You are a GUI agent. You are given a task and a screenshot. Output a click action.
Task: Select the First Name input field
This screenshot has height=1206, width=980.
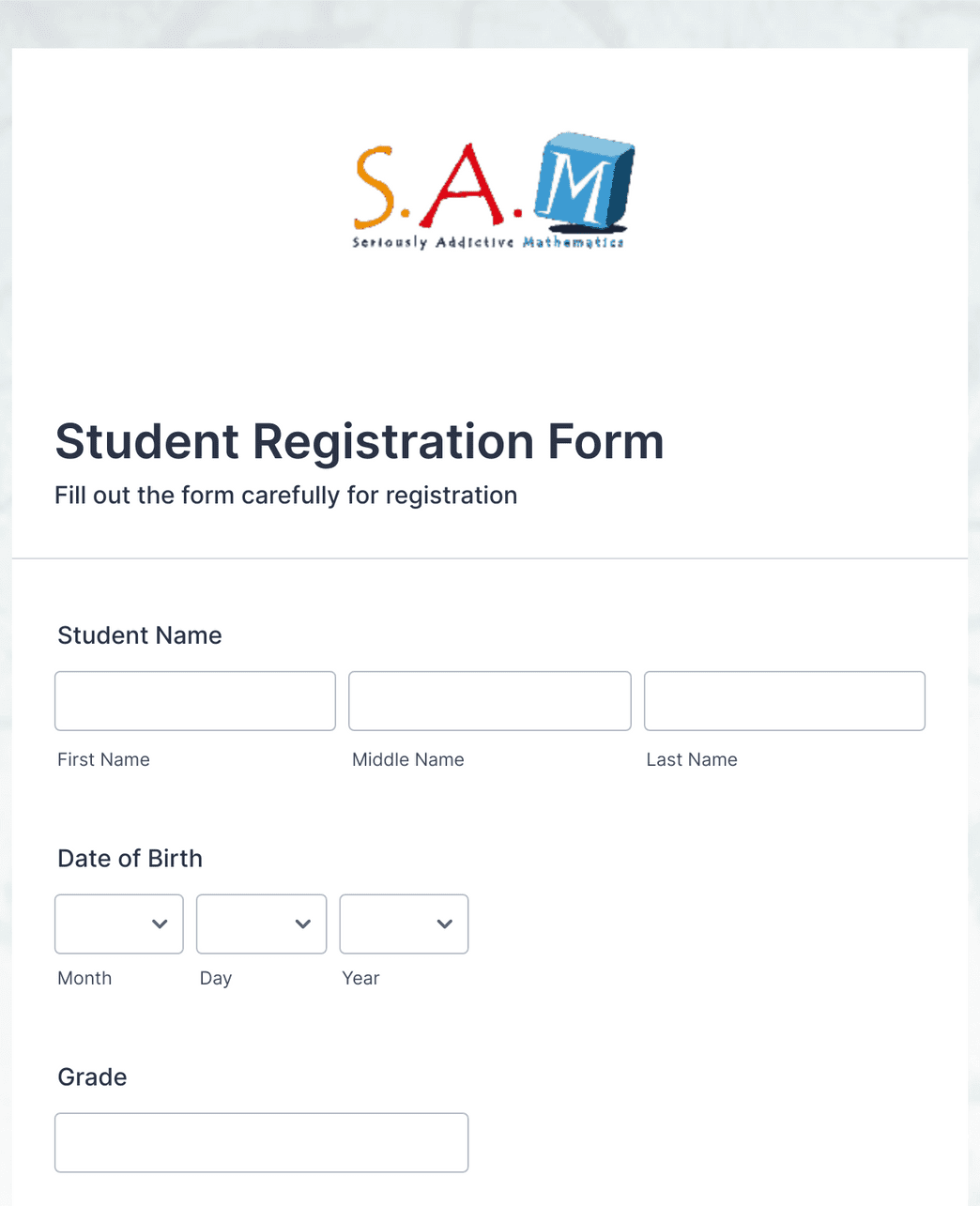[x=194, y=700]
